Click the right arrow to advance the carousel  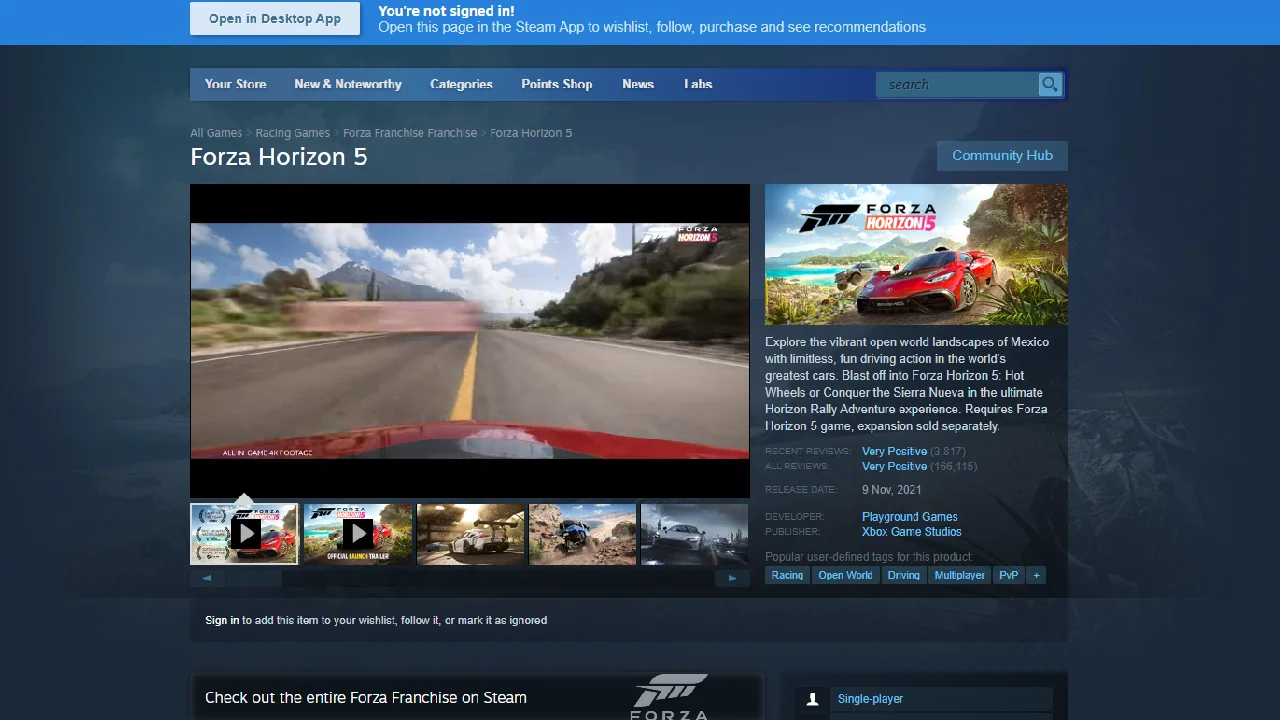coord(732,578)
